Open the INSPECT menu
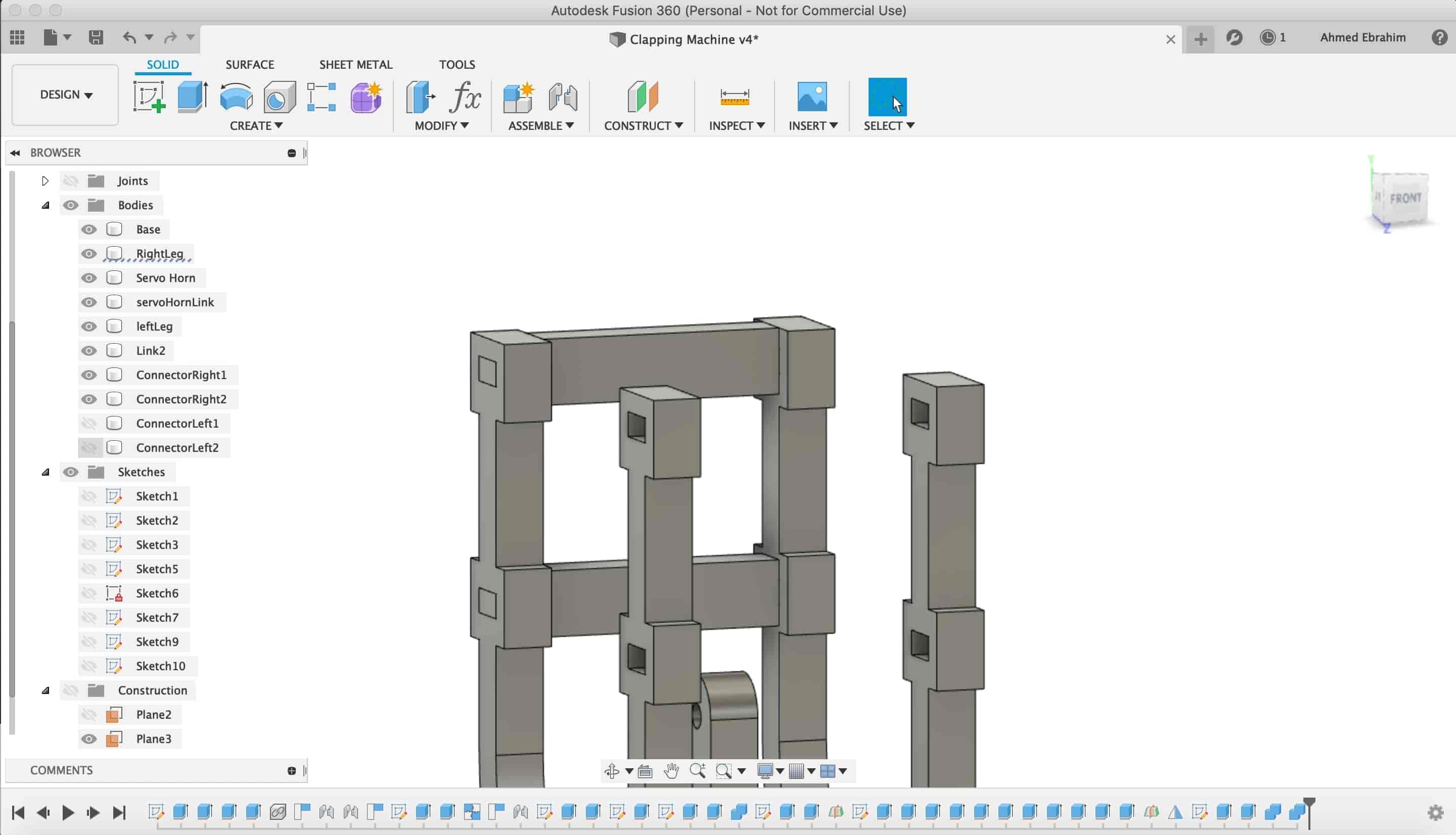This screenshot has height=835, width=1456. coord(737,125)
